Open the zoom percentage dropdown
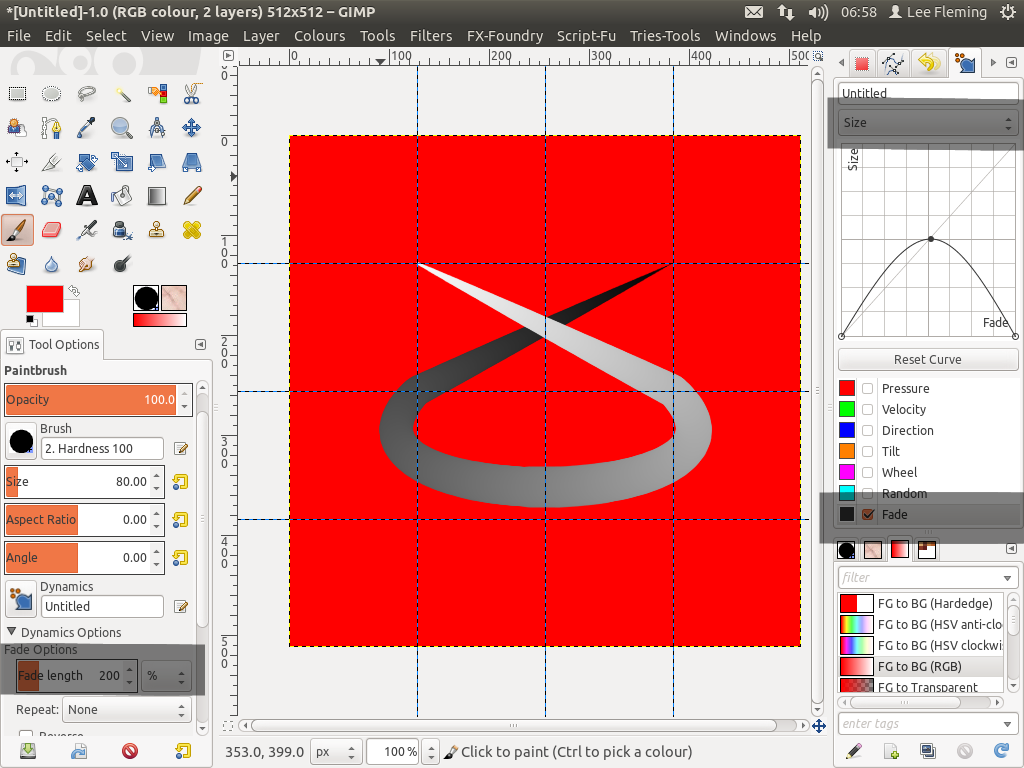1024x768 pixels. point(431,752)
